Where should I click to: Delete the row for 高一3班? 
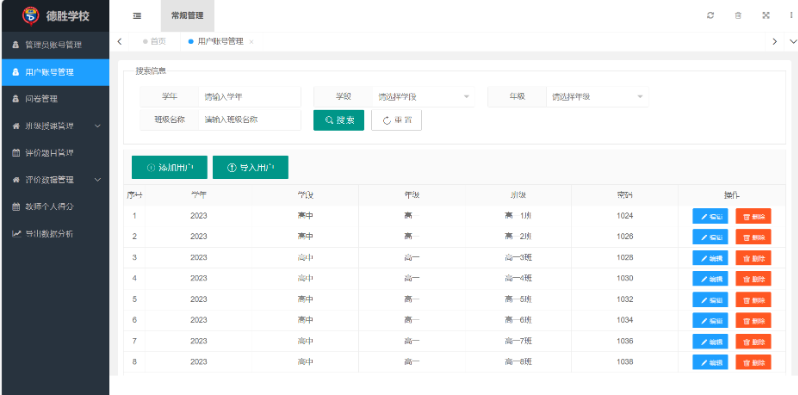753,258
